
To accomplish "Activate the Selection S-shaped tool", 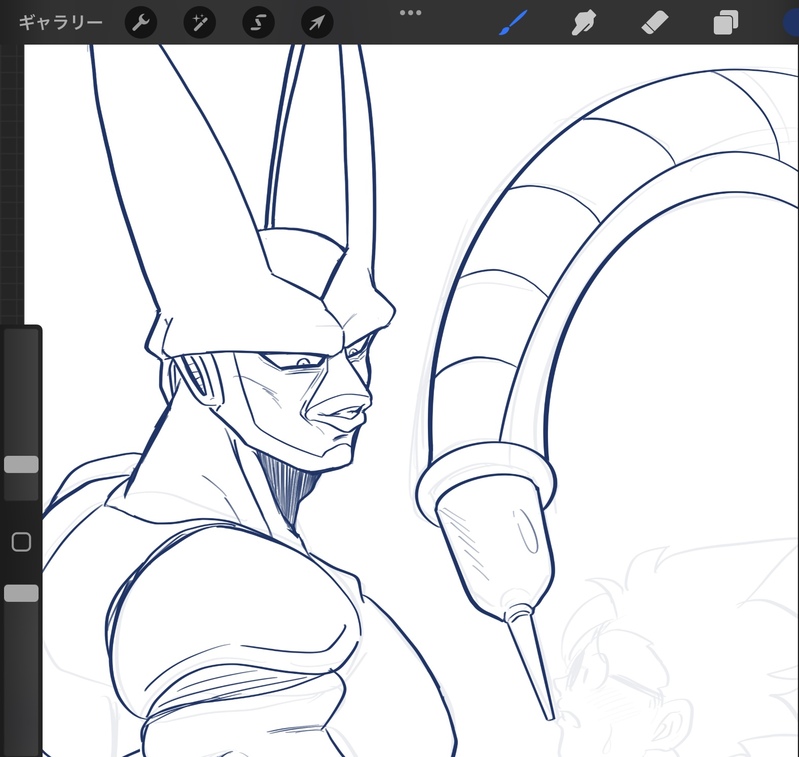I will tap(258, 22).
